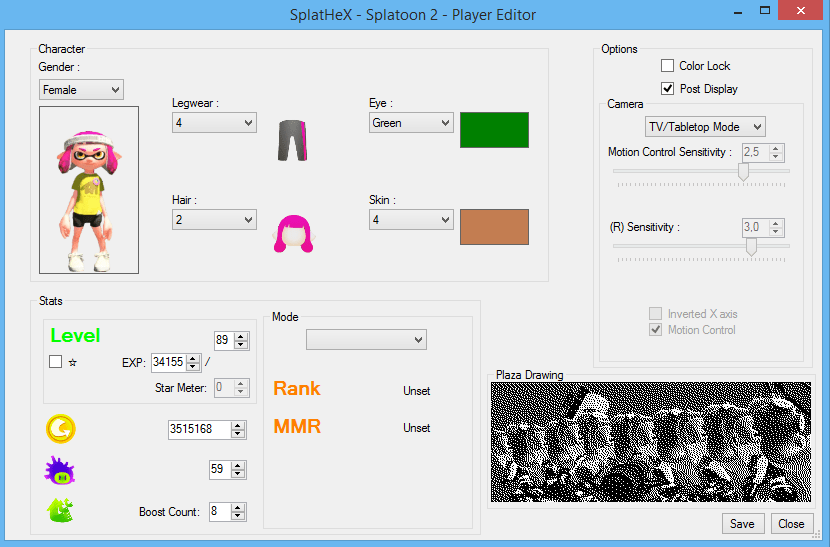Image resolution: width=830 pixels, height=547 pixels.
Task: Click the Motion Control Sensitivity slider thumb
Action: (x=743, y=171)
